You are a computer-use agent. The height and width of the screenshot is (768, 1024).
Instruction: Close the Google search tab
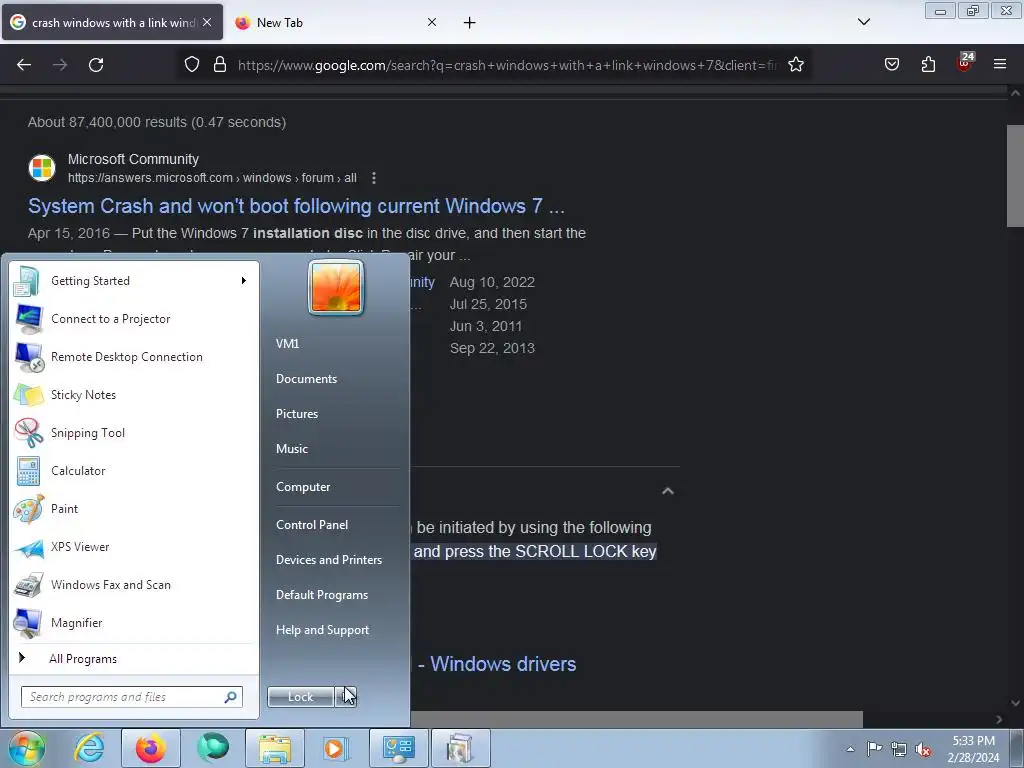coord(207,22)
